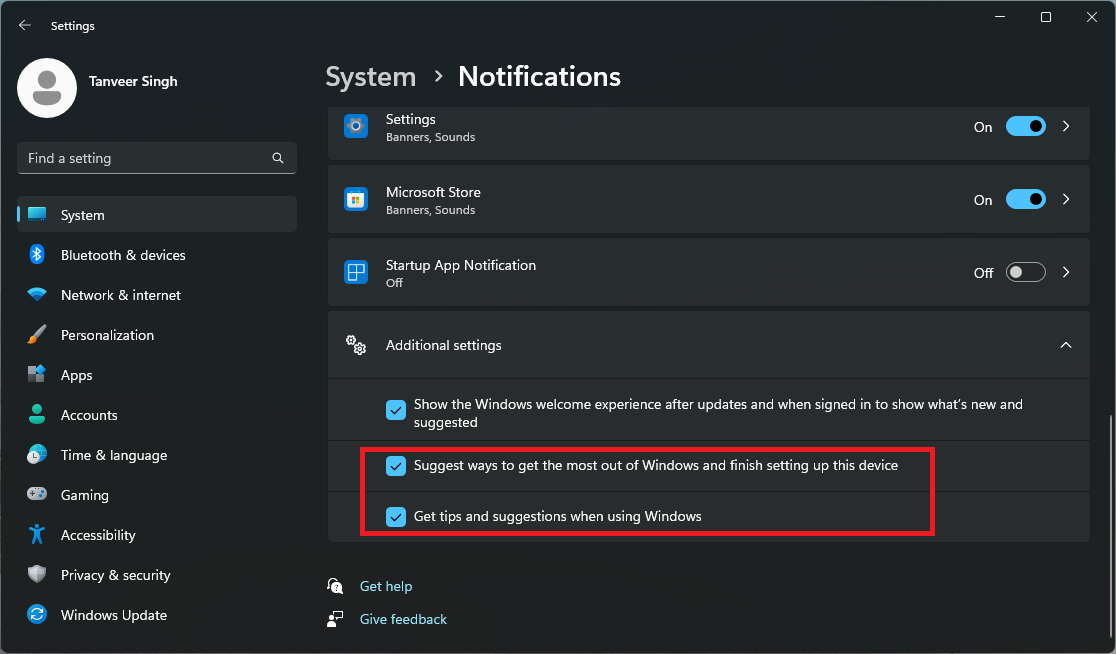Open Accessibility settings
The height and width of the screenshot is (654, 1116).
97,535
